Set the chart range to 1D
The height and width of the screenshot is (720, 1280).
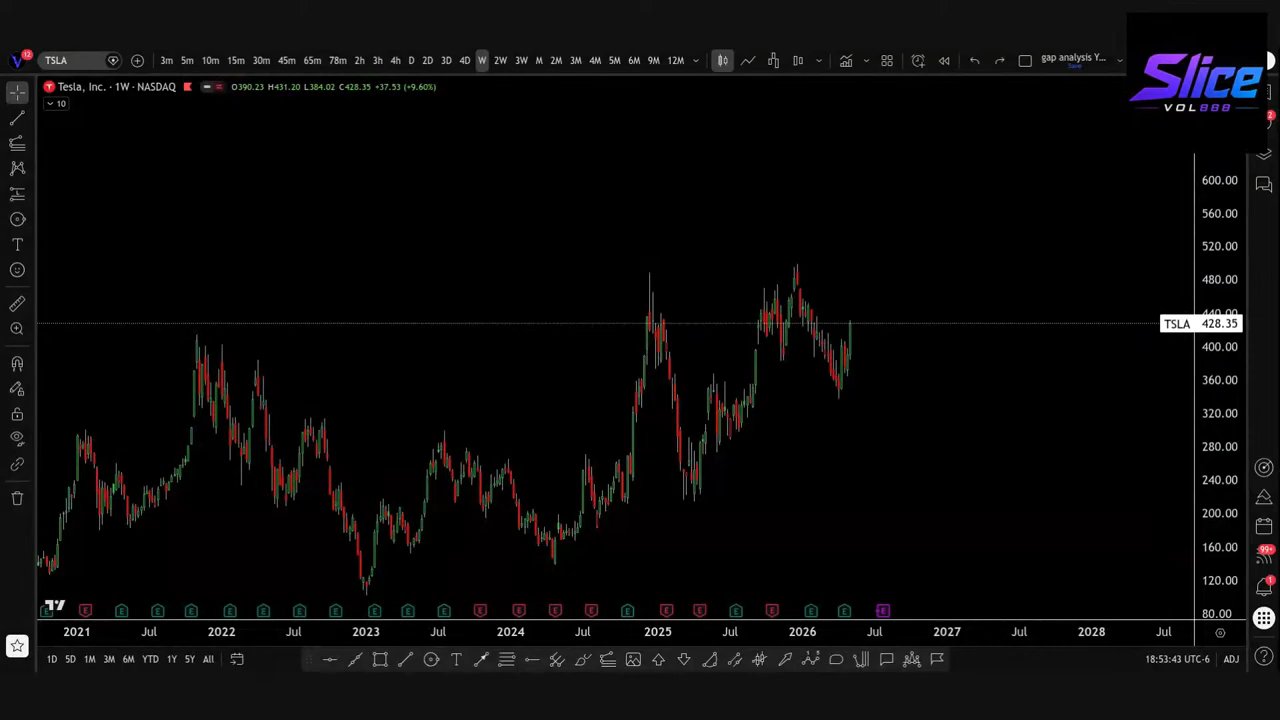coord(51,659)
